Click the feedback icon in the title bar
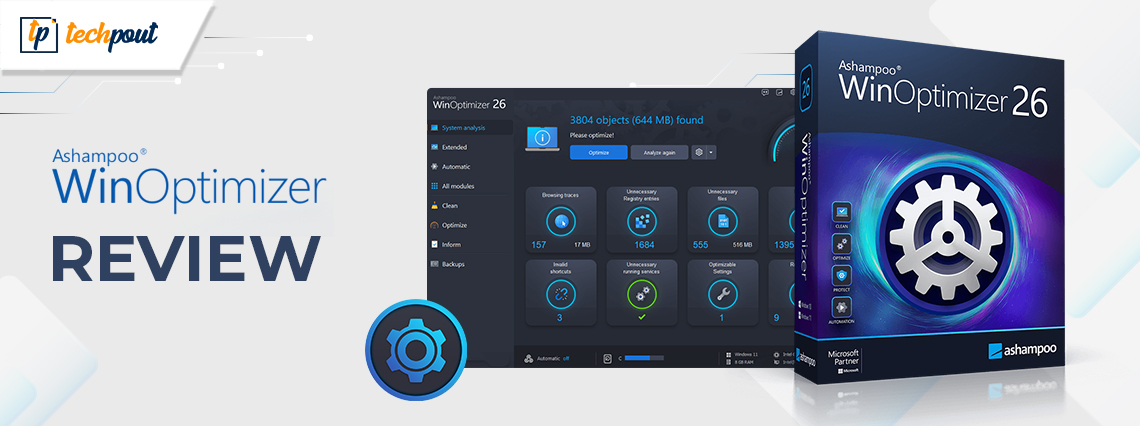This screenshot has width=1140, height=426. click(x=765, y=92)
